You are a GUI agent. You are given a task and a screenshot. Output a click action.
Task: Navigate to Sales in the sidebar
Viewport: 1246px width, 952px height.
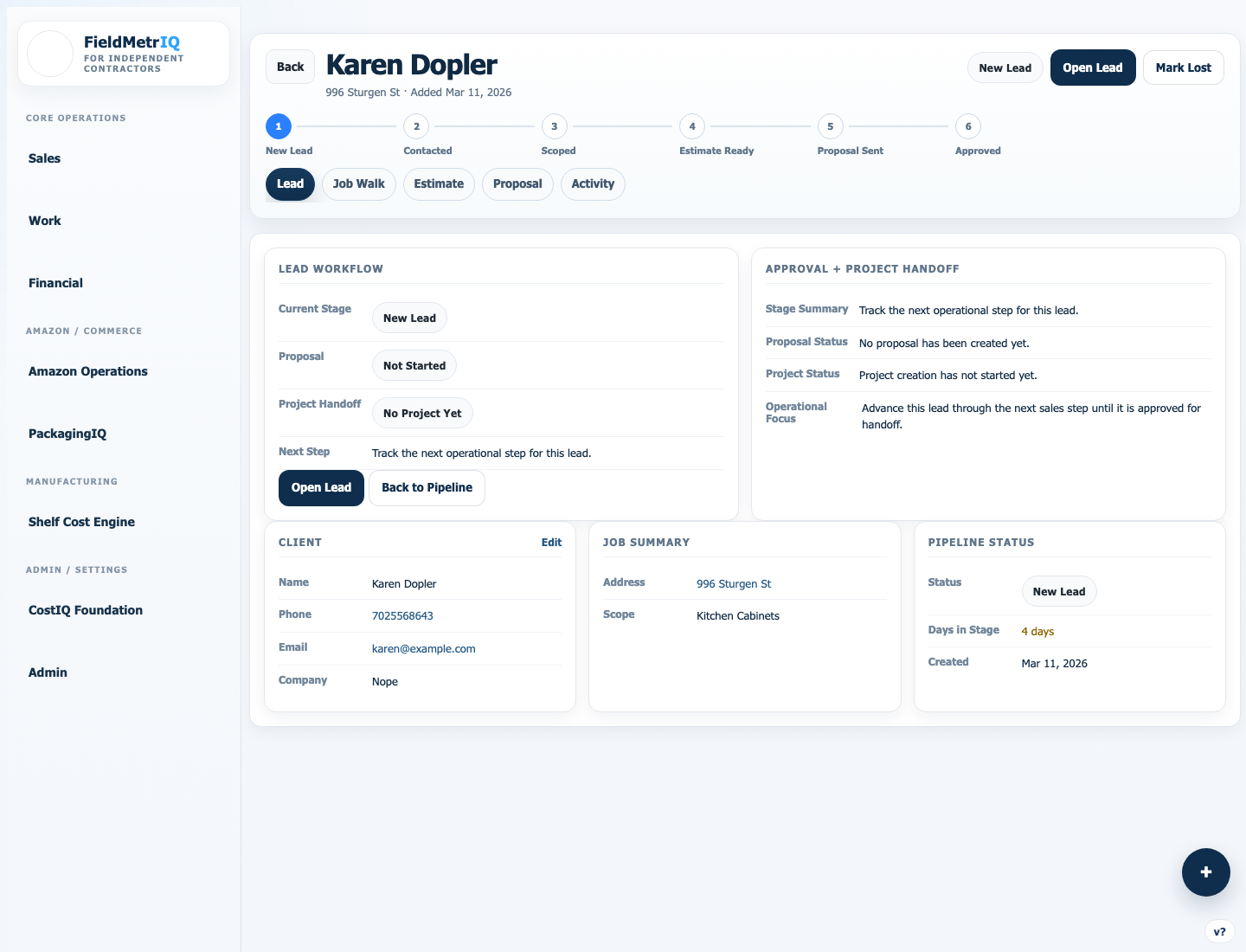point(44,158)
